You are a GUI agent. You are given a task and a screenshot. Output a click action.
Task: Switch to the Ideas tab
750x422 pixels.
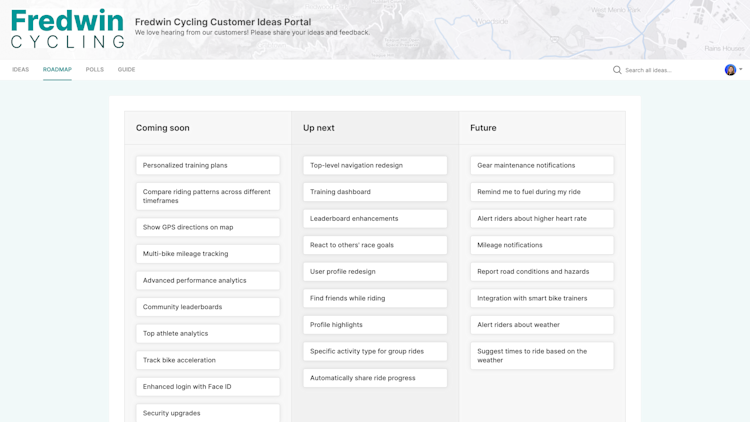click(21, 69)
